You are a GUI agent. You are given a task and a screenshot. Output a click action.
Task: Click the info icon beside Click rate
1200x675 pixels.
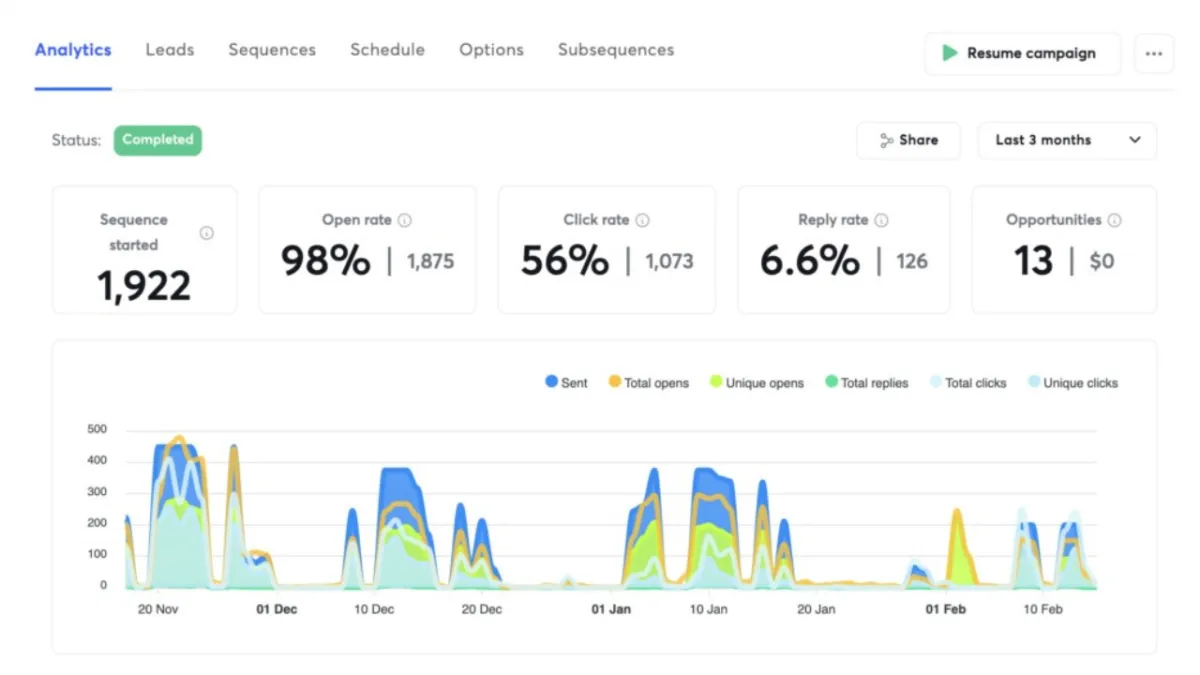(x=642, y=220)
